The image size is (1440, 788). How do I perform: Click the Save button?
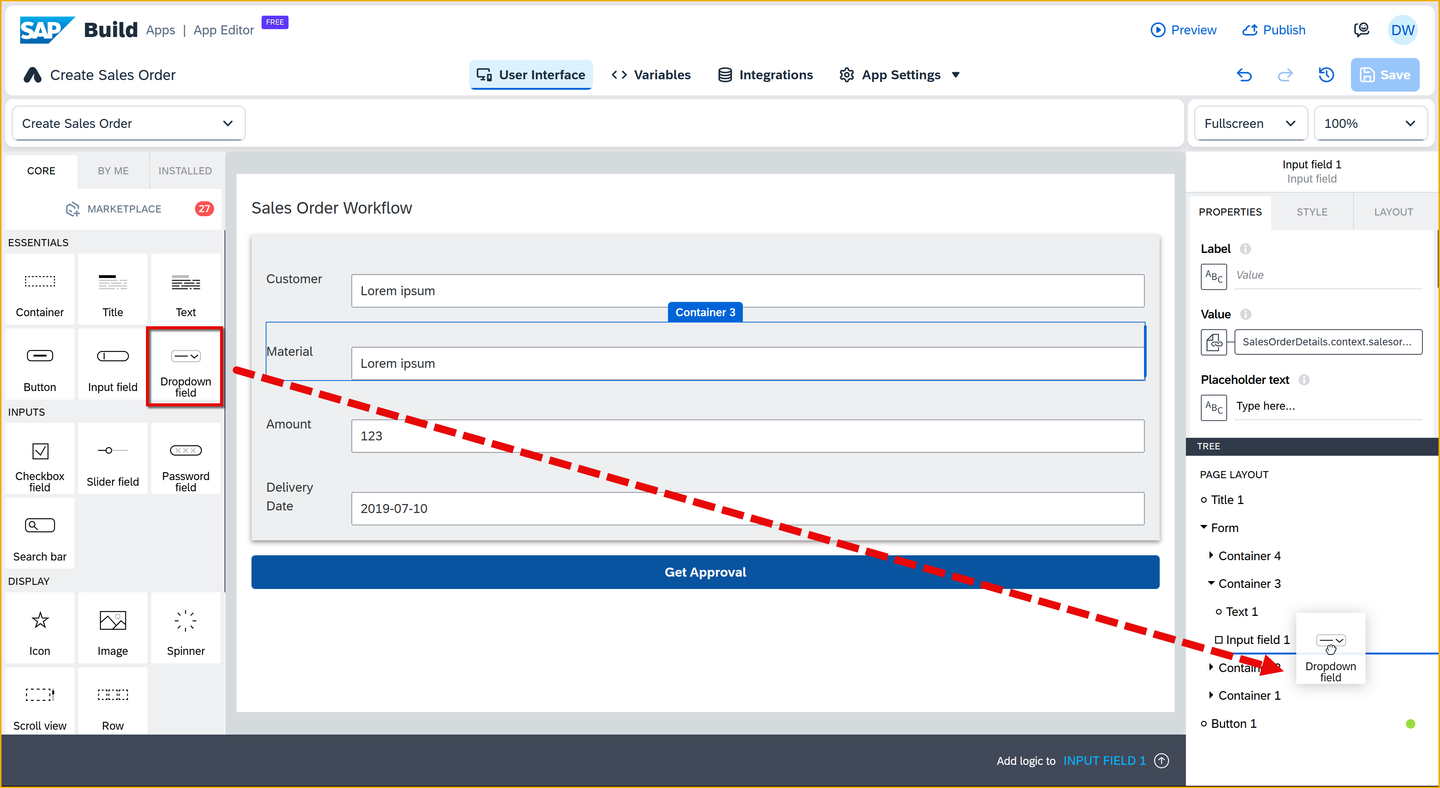(x=1385, y=75)
